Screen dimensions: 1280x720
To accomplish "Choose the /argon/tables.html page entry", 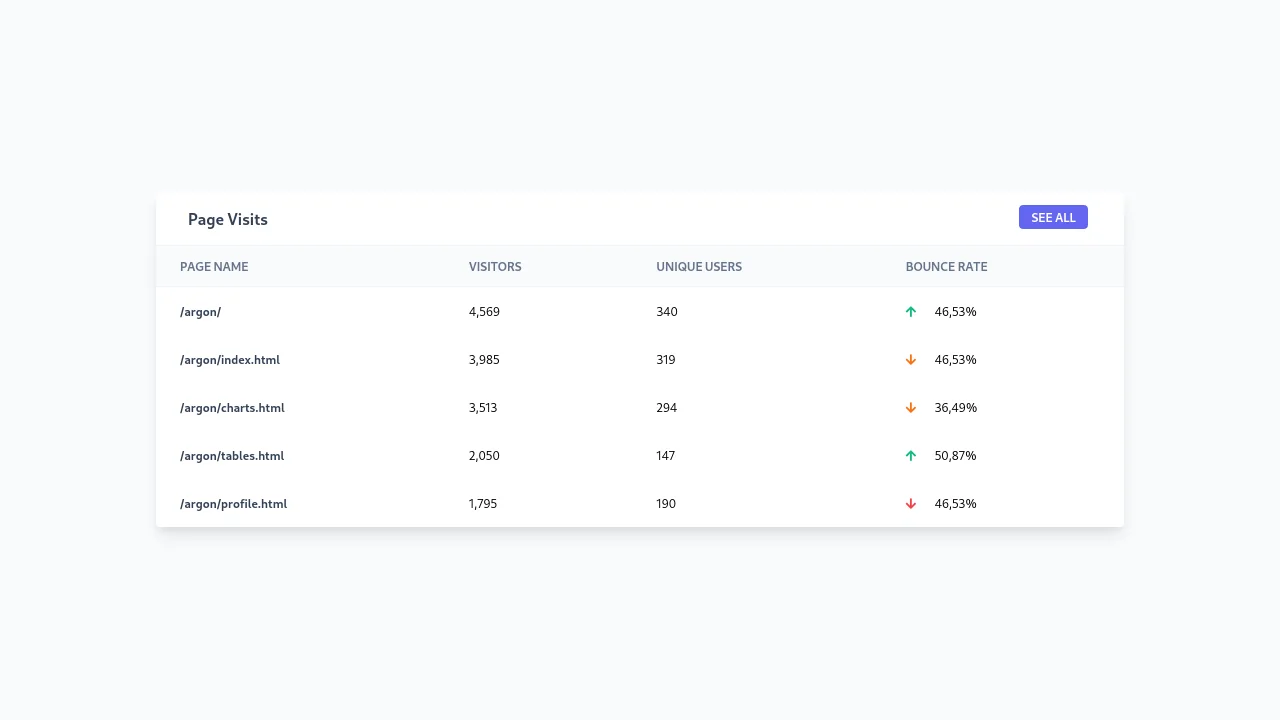I will point(232,456).
